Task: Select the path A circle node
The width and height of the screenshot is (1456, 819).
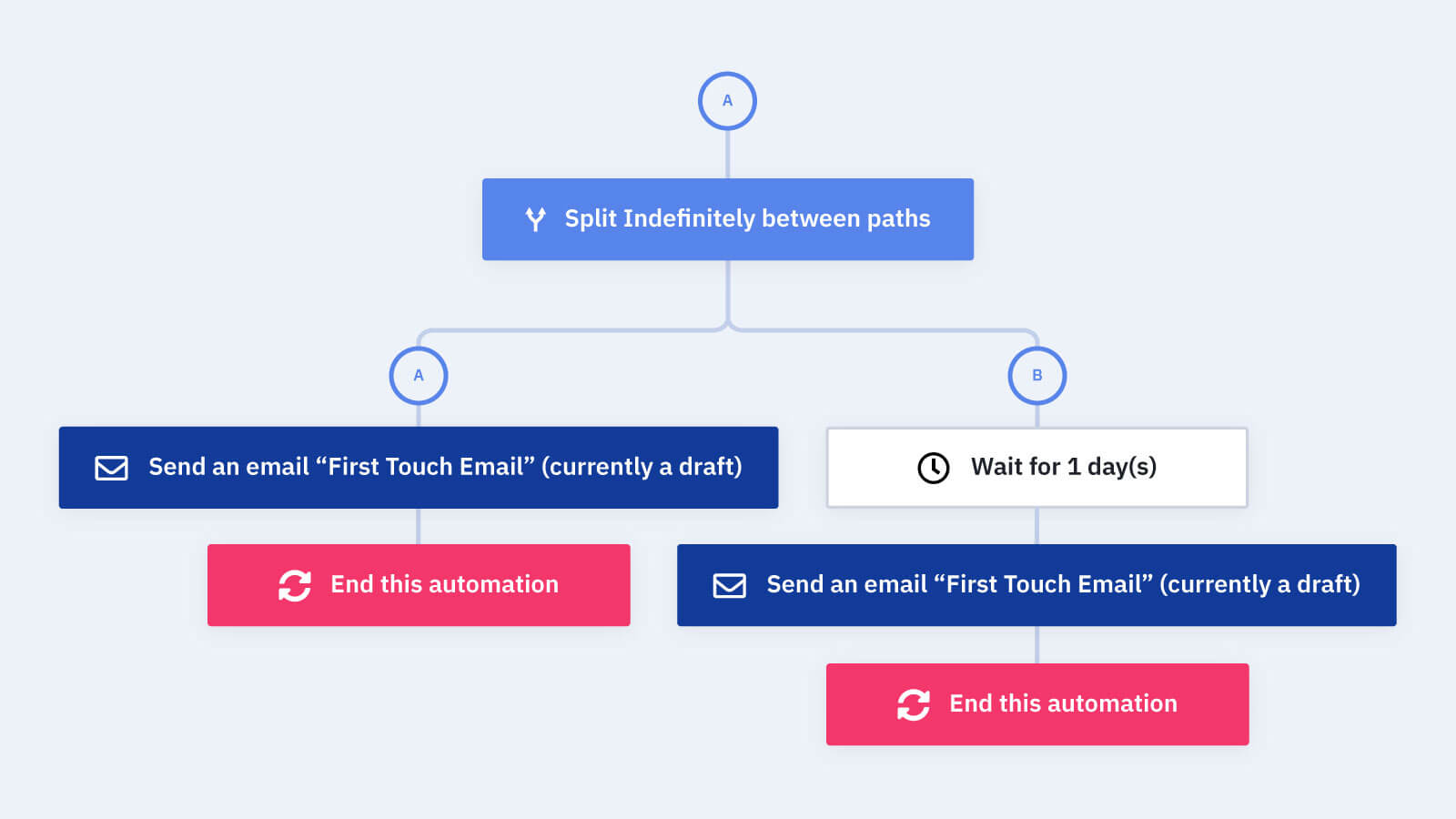Action: coord(419,375)
